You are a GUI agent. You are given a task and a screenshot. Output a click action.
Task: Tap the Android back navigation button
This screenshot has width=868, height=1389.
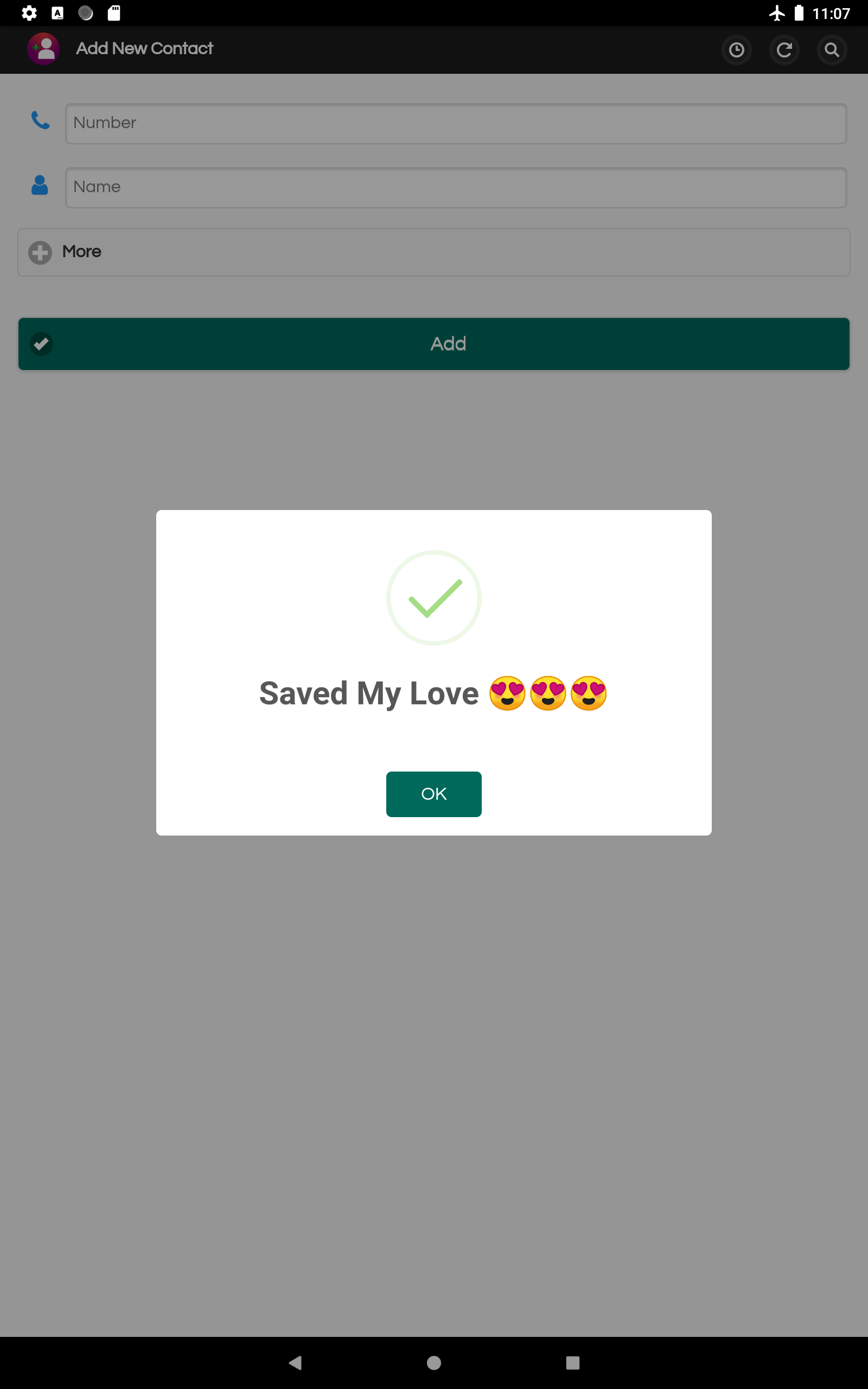tap(295, 1362)
